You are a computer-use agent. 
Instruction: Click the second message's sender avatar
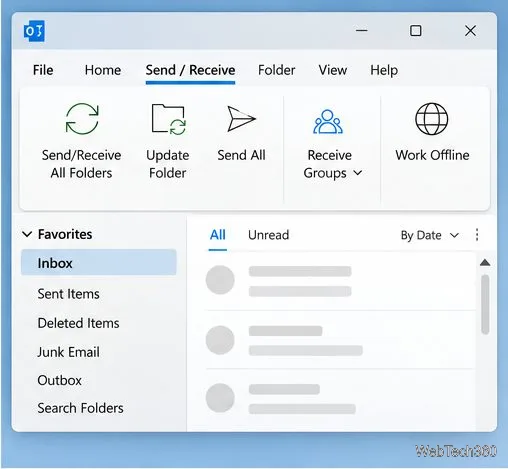(x=220, y=340)
